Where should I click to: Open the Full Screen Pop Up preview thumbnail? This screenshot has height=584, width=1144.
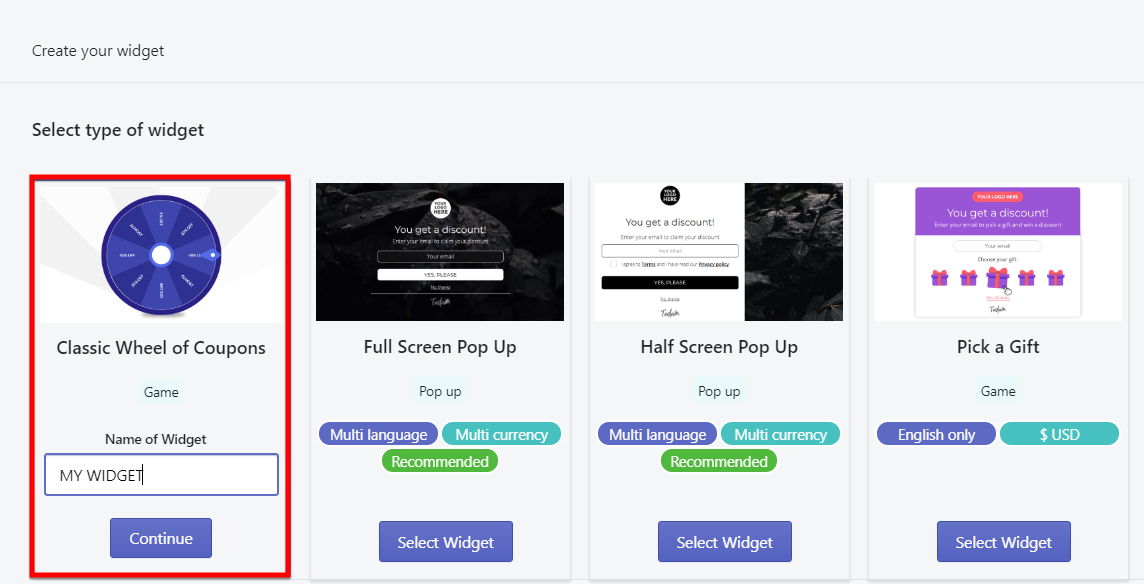click(440, 252)
